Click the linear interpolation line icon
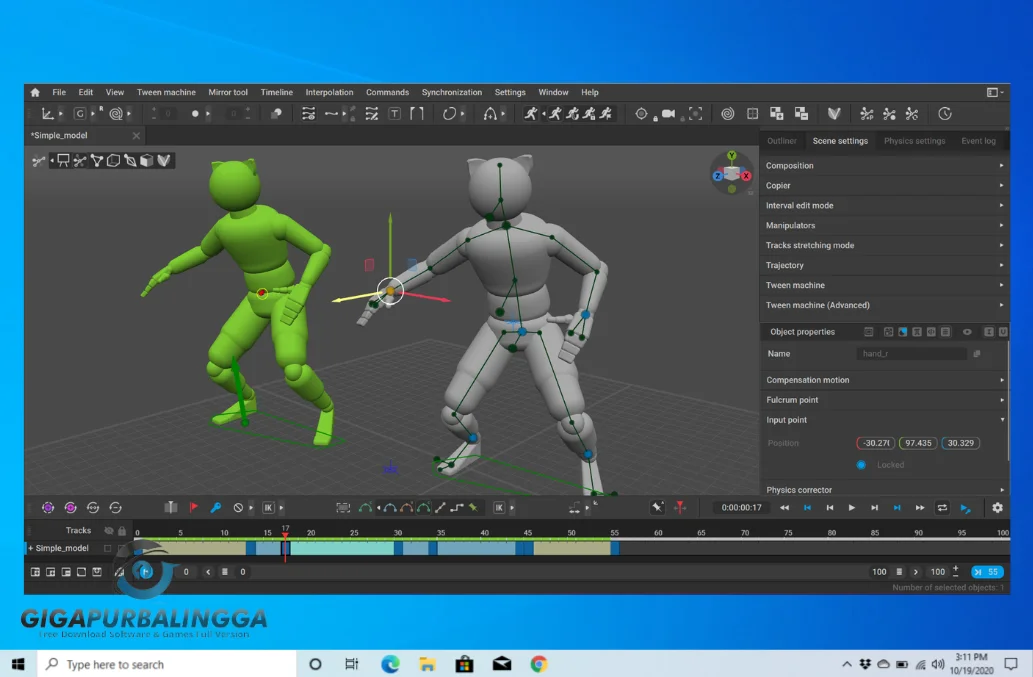The width and height of the screenshot is (1033, 677). click(x=440, y=507)
